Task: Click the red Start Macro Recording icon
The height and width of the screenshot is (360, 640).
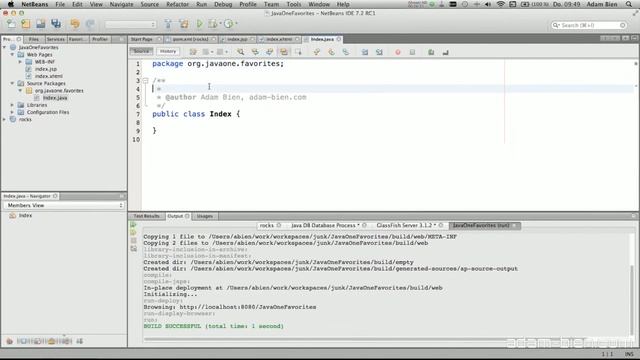Action: [398, 52]
